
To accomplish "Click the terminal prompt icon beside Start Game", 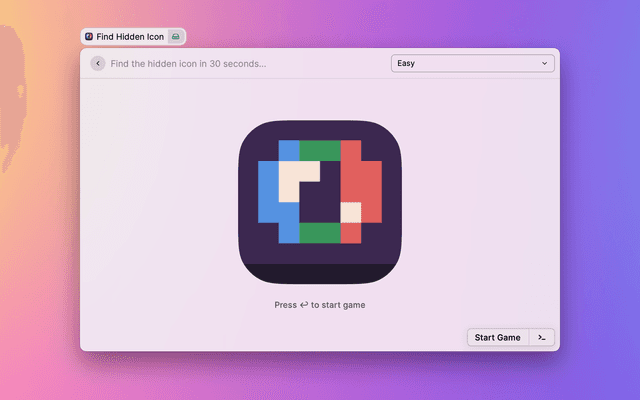I will click(x=541, y=338).
